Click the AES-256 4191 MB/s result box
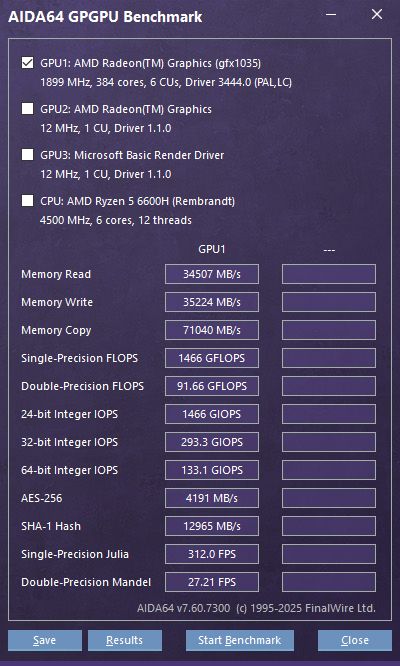Screen dimensions: 400x666 point(212,498)
